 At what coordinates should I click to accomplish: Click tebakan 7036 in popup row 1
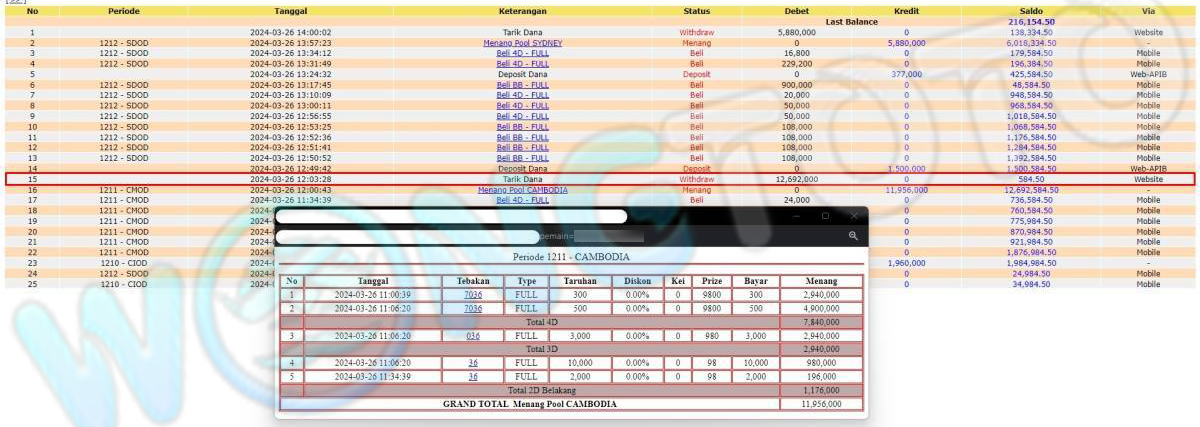(473, 295)
